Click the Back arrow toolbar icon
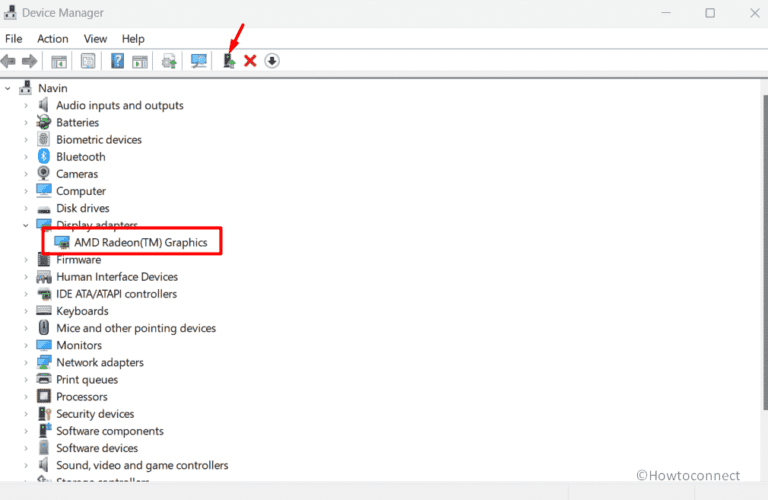This screenshot has width=768, height=500. 8,61
